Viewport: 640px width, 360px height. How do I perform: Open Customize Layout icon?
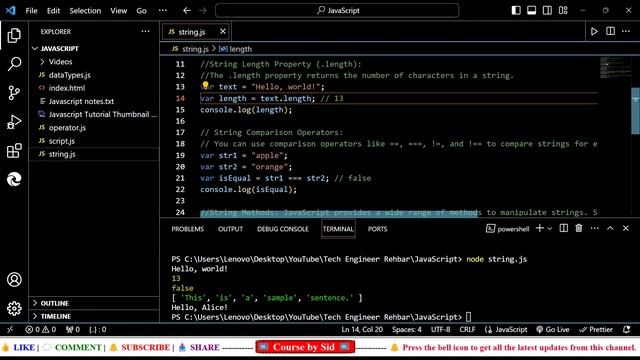click(x=563, y=11)
